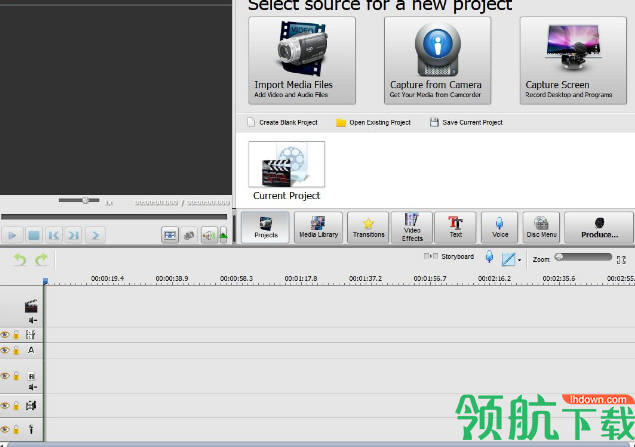Expand the dropdown arrow beside the pencil icon
Image resolution: width=635 pixels, height=447 pixels.
(520, 260)
